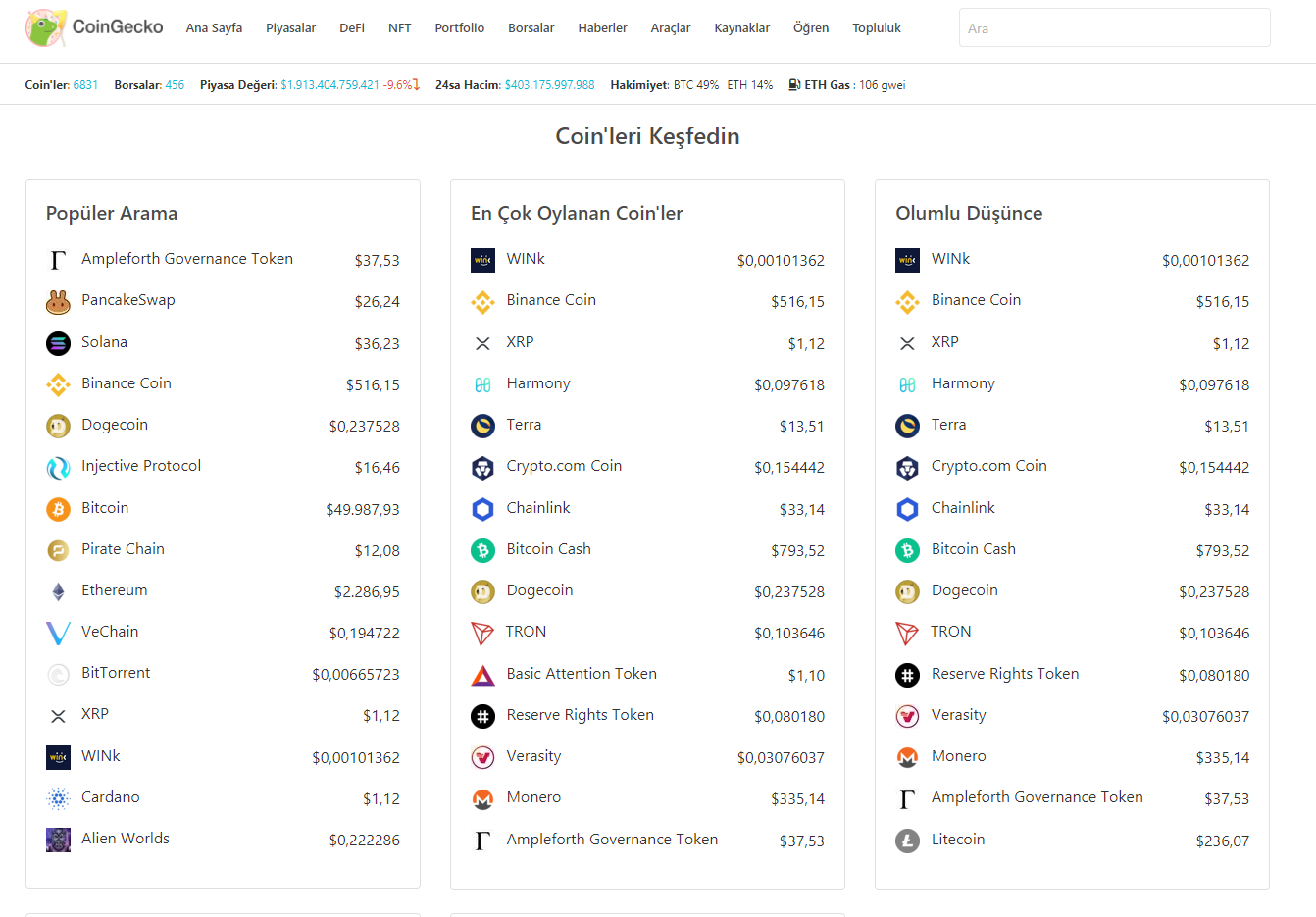This screenshot has width=1316, height=917.
Task: Click the CoinGecko logo
Action: point(94,28)
